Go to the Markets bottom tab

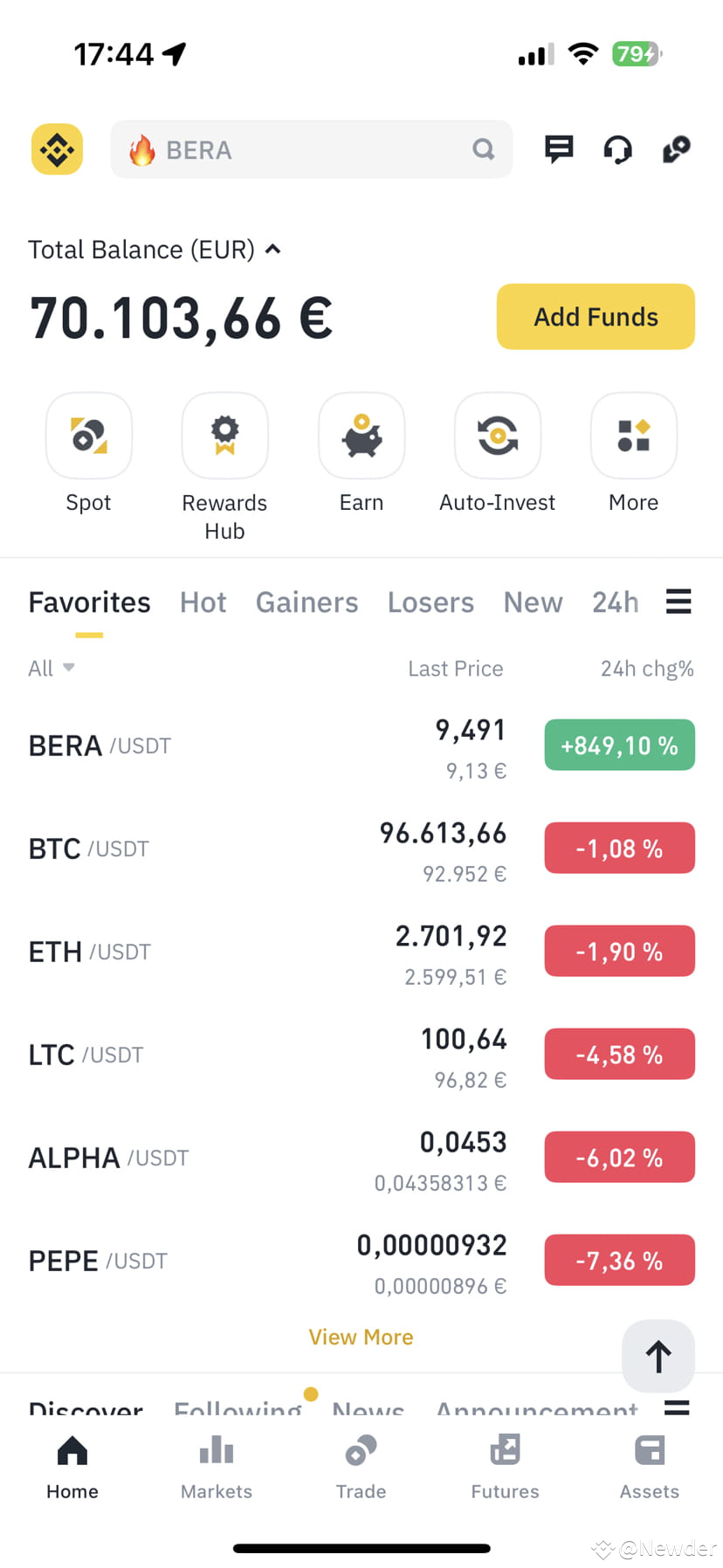[217, 1467]
